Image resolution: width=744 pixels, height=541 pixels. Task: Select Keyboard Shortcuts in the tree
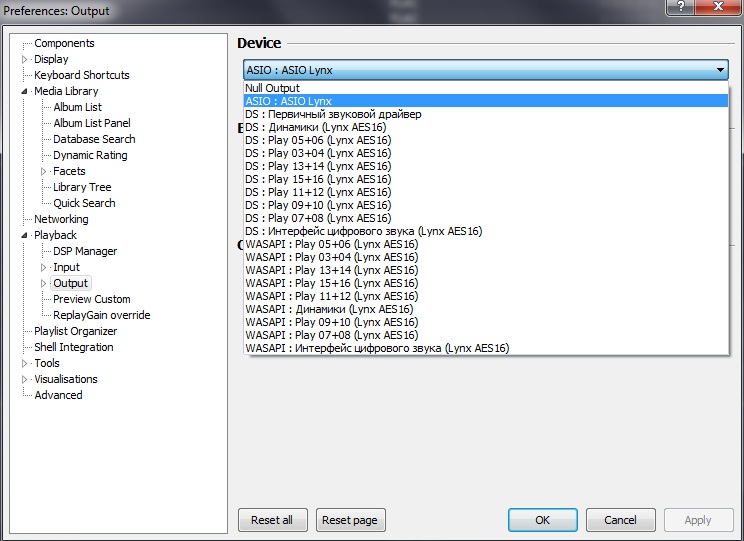pos(82,75)
